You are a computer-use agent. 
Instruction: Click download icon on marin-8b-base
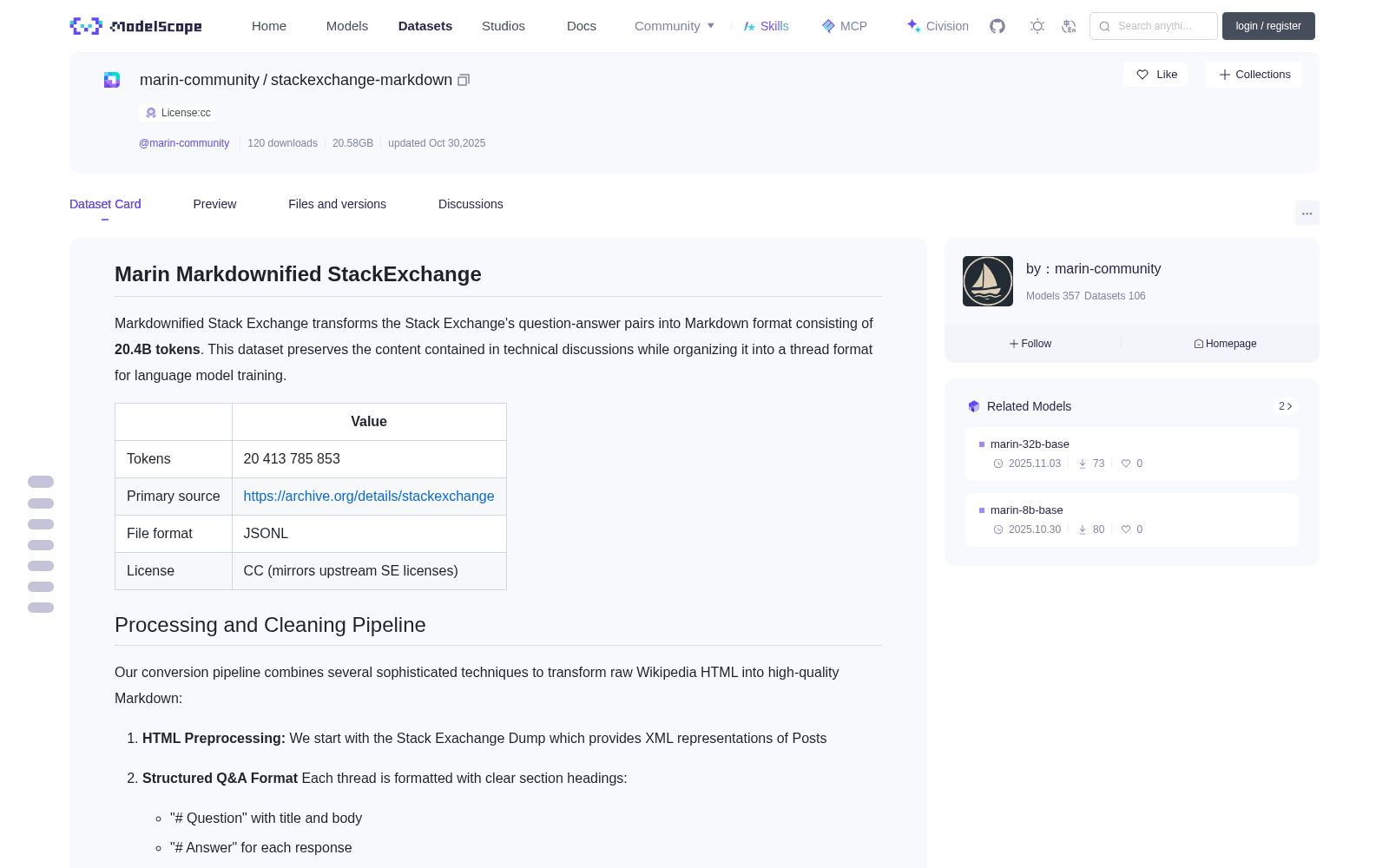pos(1083,529)
